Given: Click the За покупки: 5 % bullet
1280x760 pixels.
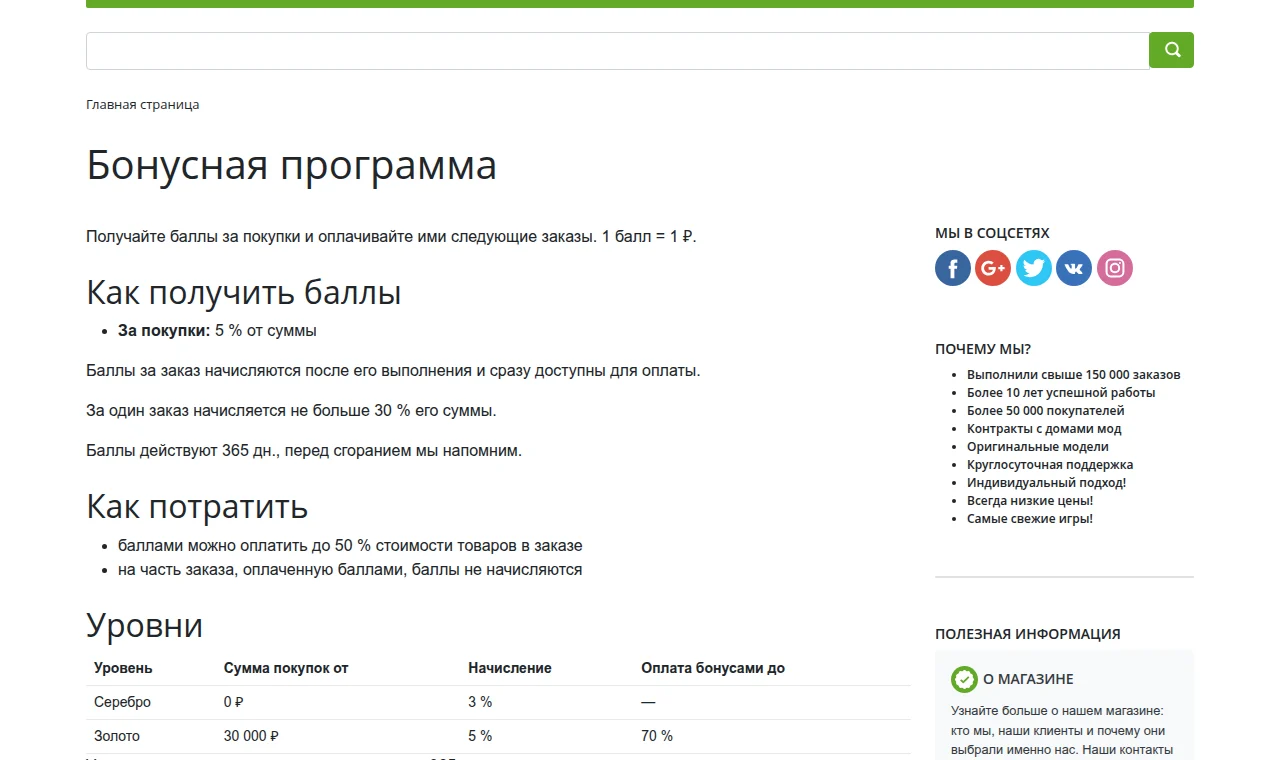Looking at the screenshot, I should pyautogui.click(x=217, y=331).
